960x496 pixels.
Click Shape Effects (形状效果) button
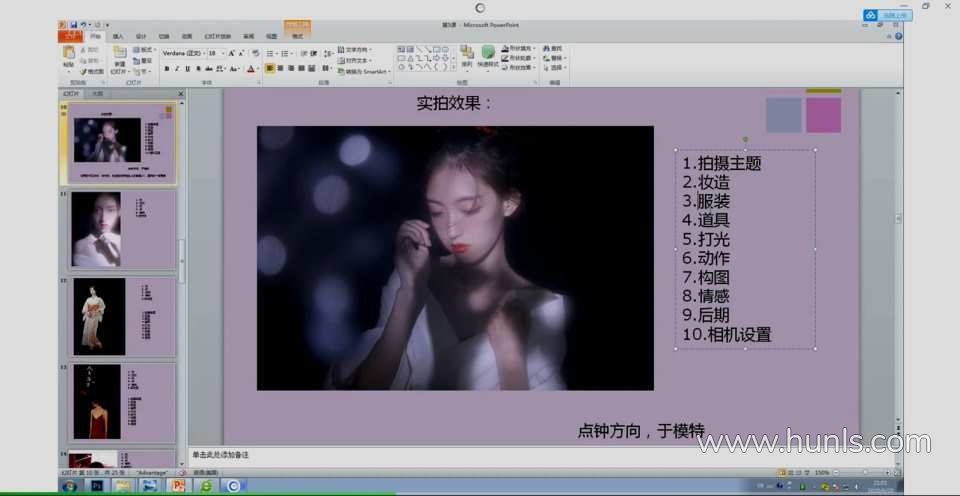[x=519, y=68]
